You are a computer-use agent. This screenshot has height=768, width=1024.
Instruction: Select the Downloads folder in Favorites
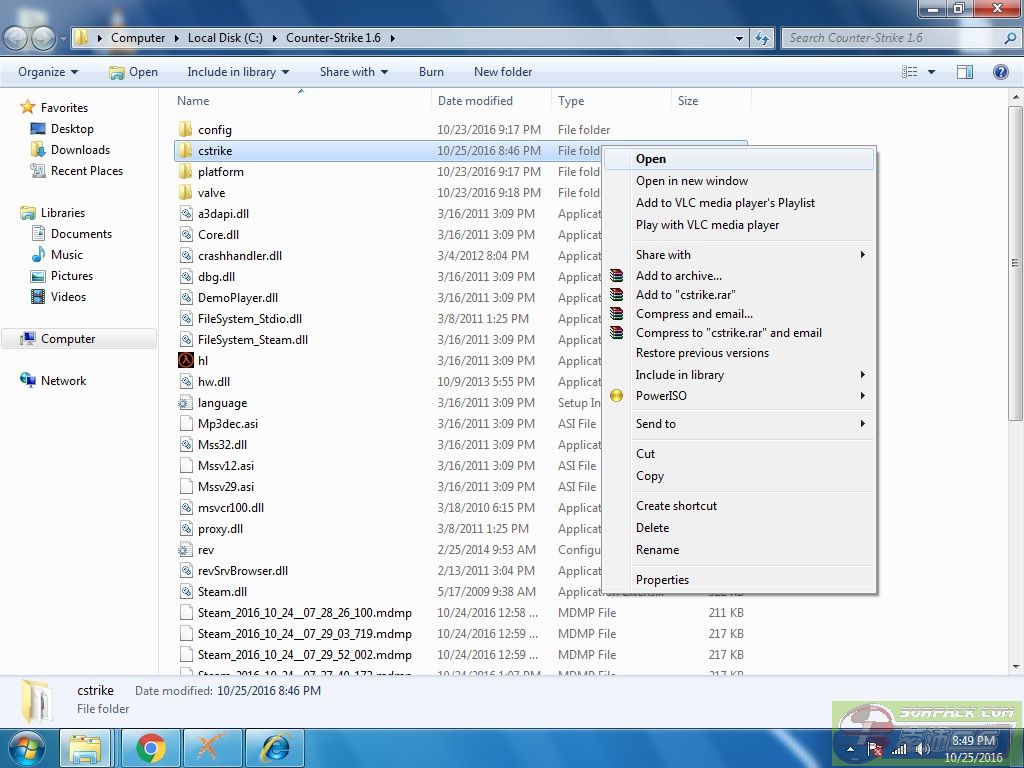click(80, 150)
